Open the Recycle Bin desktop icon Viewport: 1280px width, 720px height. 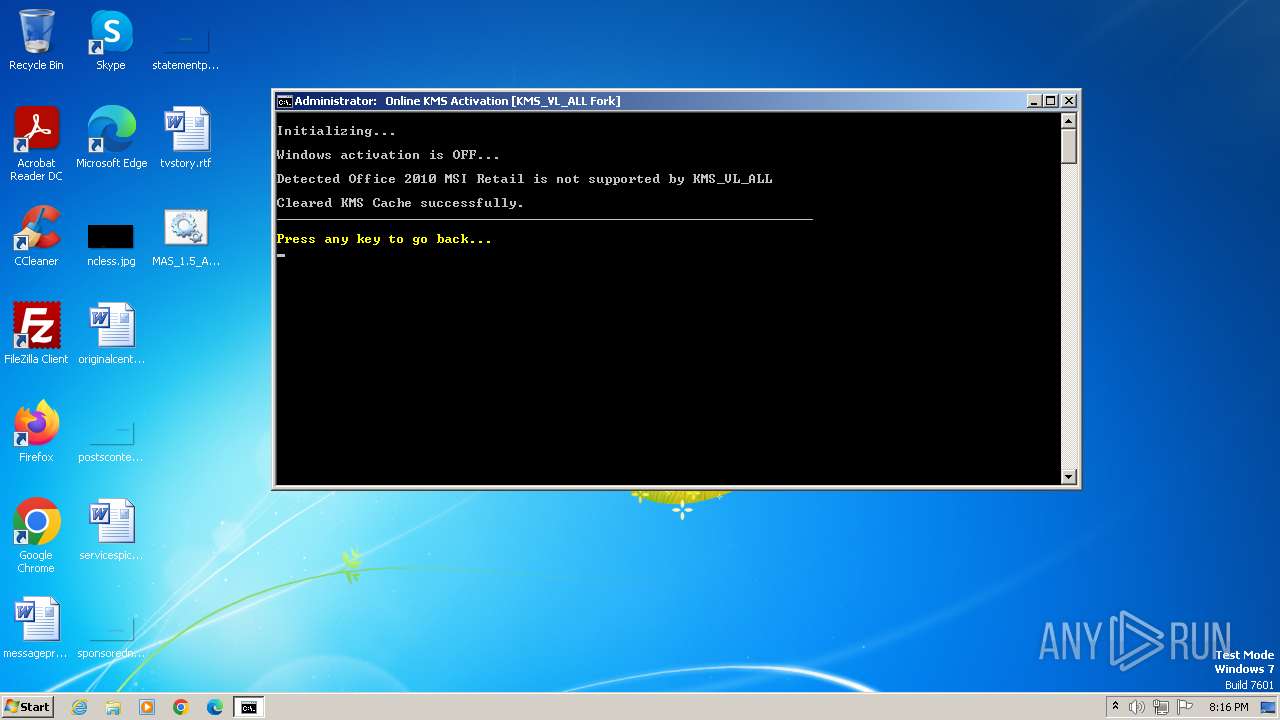[36, 40]
